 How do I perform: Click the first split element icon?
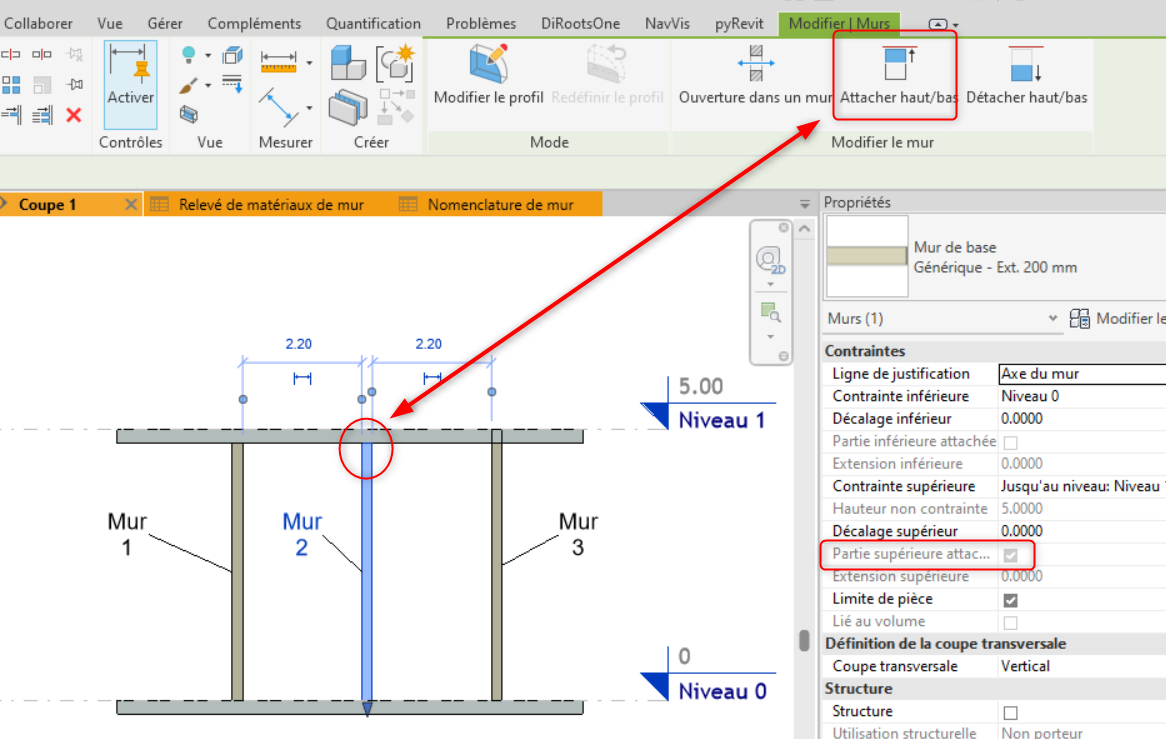tap(11, 54)
